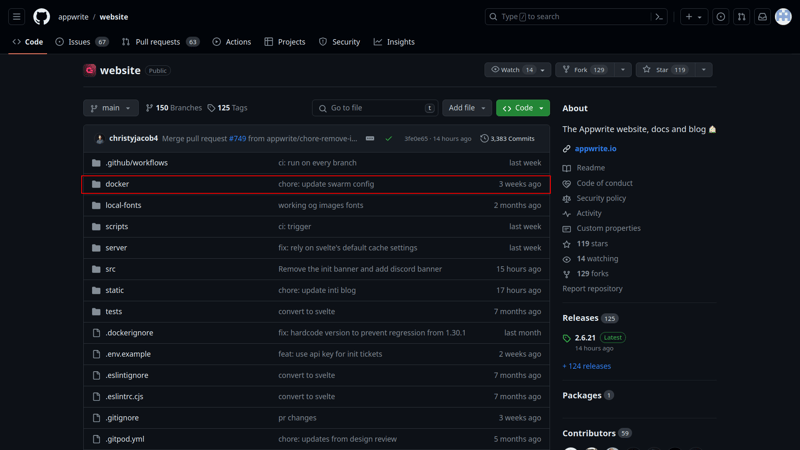This screenshot has width=800, height=450.
Task: Open the user profile avatar menu
Action: coord(783,17)
